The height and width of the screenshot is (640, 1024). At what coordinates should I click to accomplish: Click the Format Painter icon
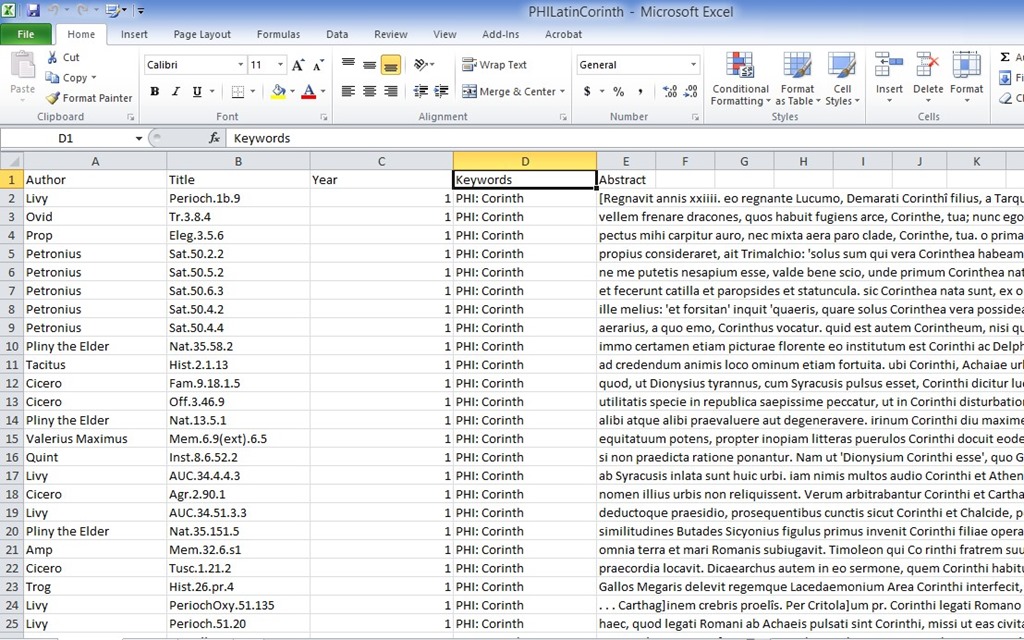53,98
